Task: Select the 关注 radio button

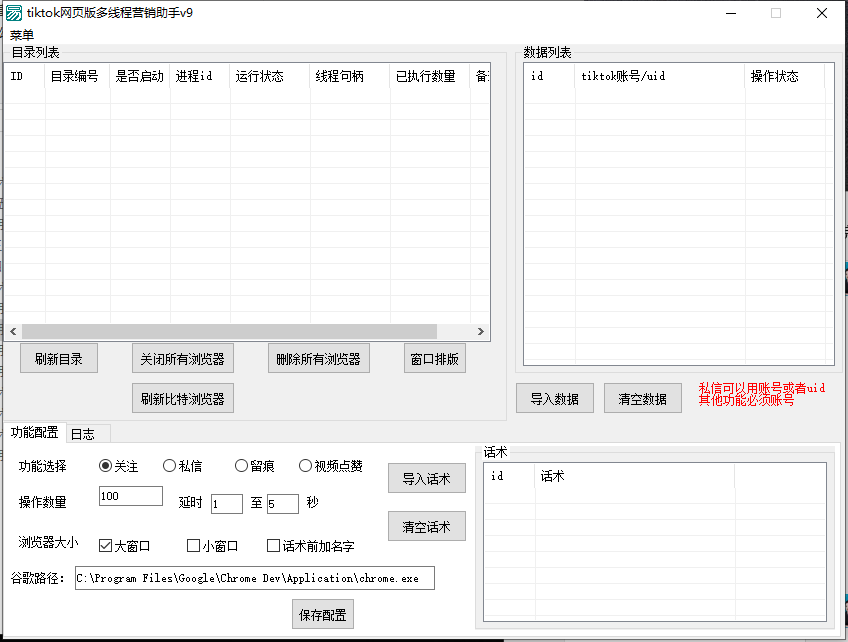Action: click(105, 466)
